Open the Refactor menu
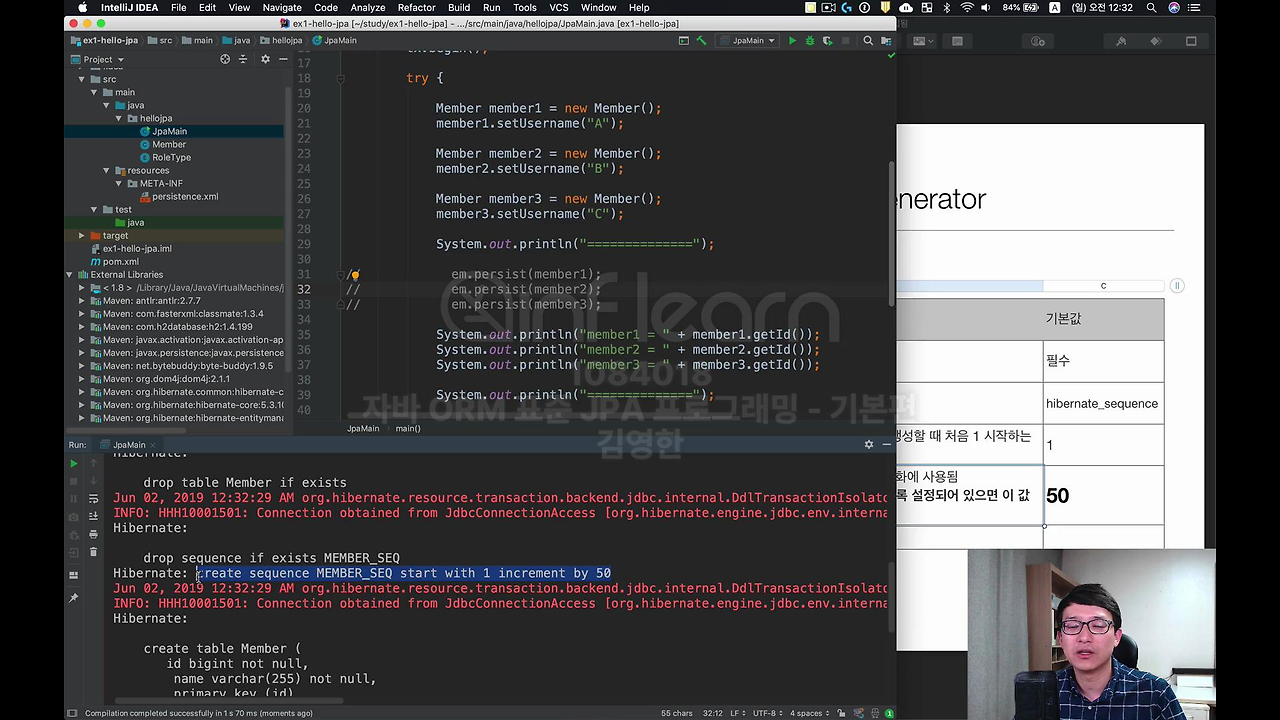 [416, 8]
